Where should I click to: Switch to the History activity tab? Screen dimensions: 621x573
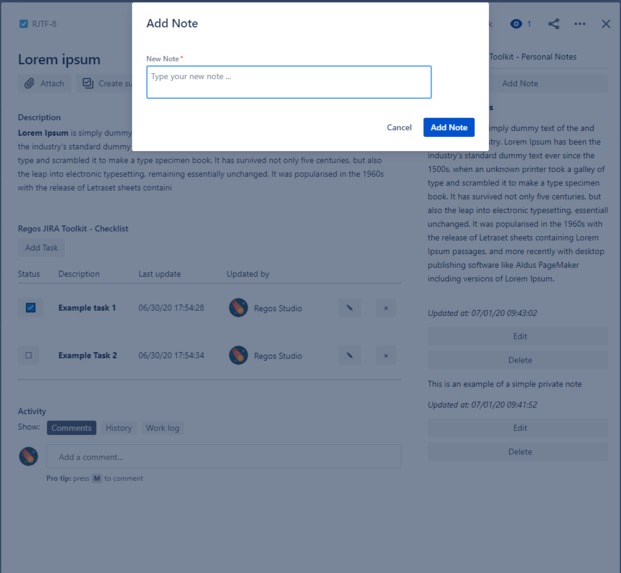click(x=118, y=428)
